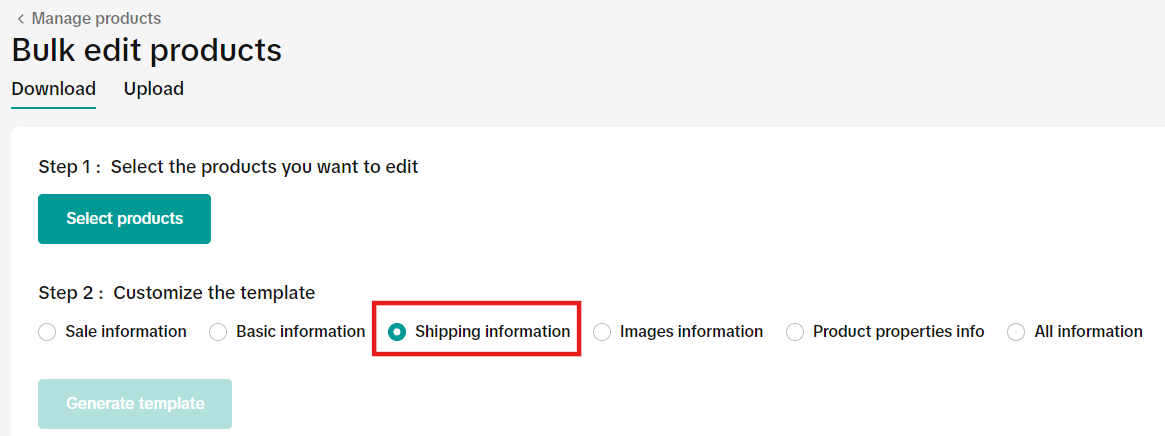Open the Upload tab

(x=154, y=89)
